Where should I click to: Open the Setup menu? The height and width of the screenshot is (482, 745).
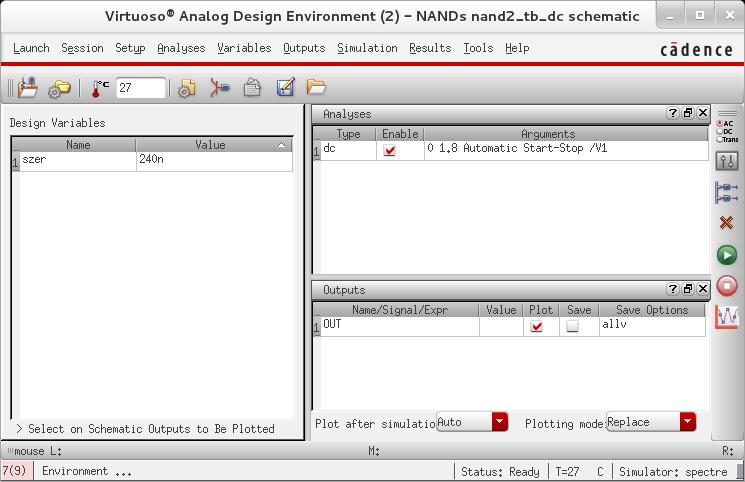click(130, 48)
